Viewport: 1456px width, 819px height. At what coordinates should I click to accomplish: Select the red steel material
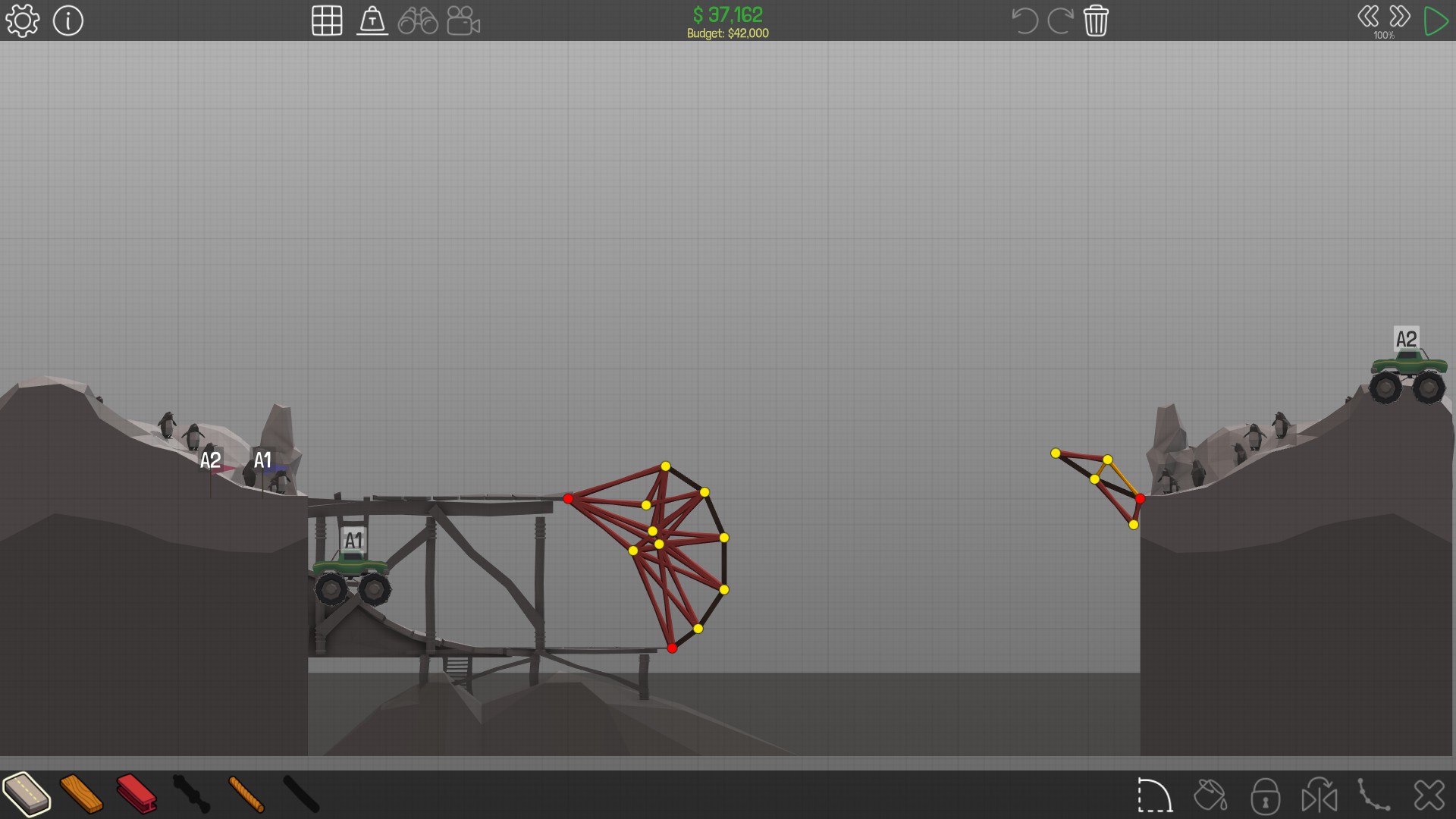point(136,794)
